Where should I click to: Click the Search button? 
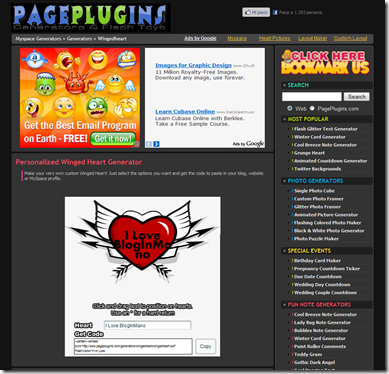[x=357, y=97]
